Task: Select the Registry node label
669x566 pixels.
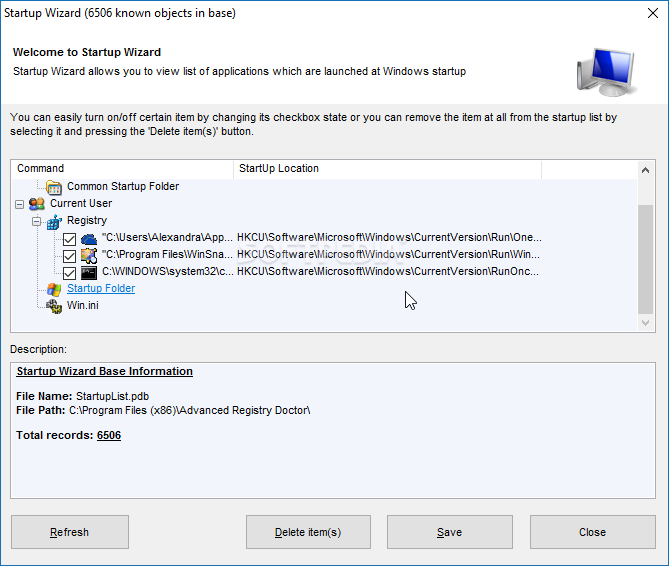Action: [87, 221]
